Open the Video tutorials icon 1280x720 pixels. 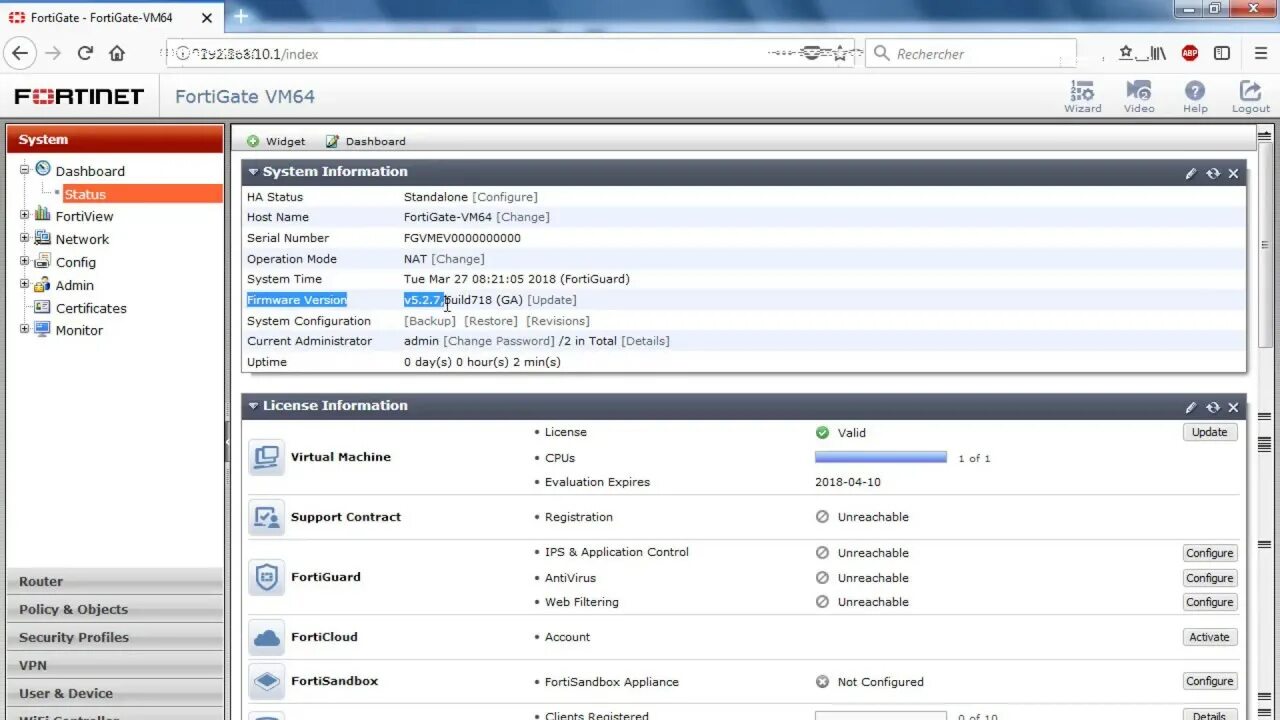[1139, 97]
